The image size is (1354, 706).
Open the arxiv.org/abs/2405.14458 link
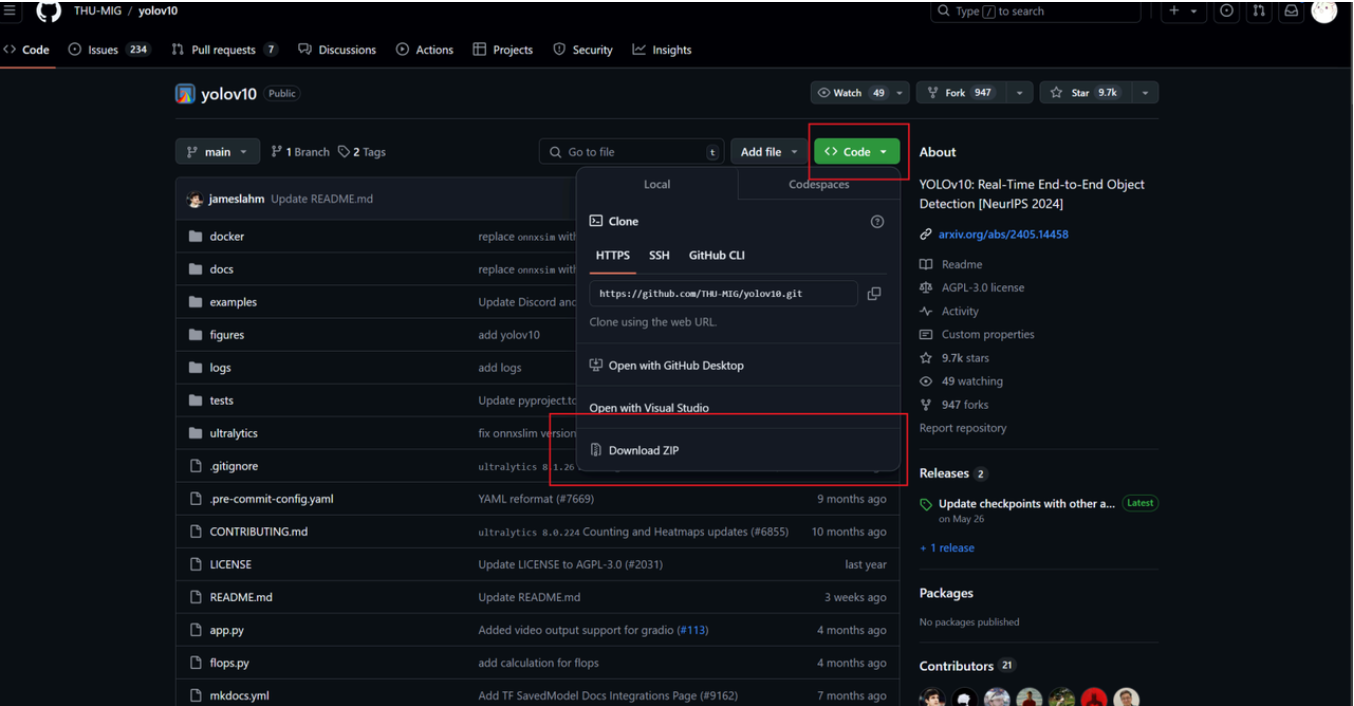tap(1003, 235)
